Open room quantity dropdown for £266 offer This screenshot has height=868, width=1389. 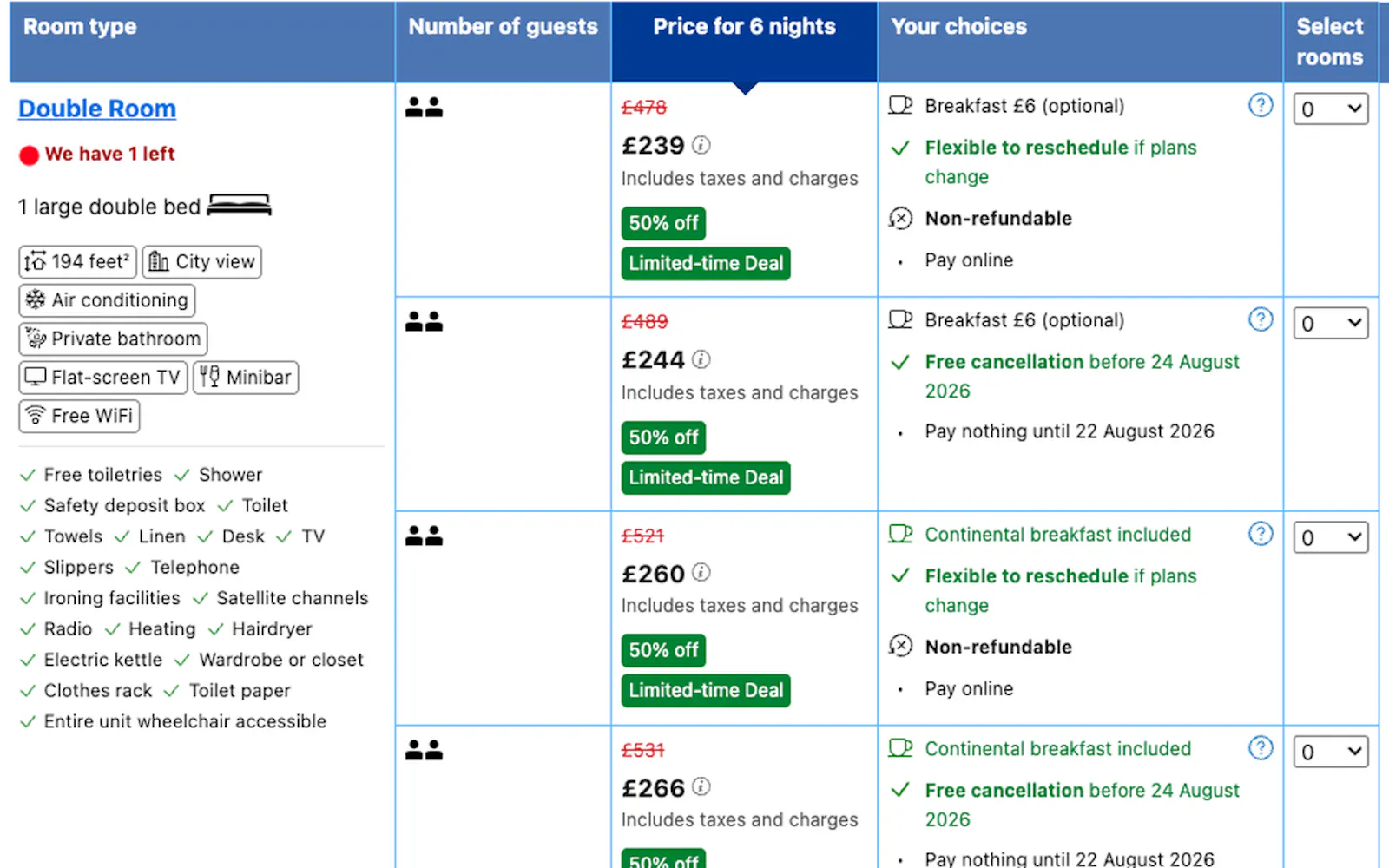(x=1330, y=752)
